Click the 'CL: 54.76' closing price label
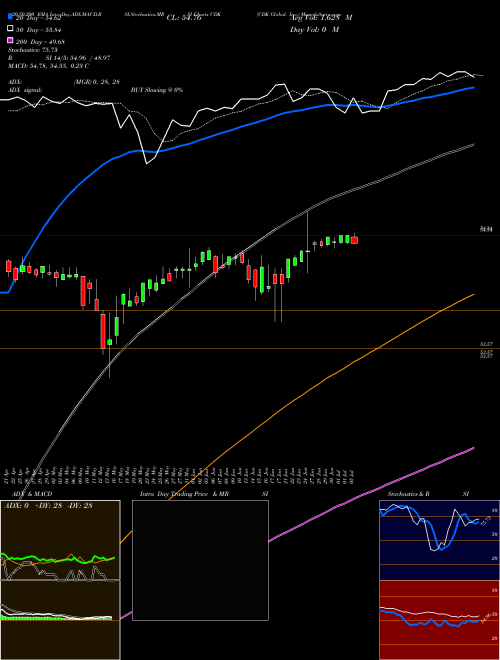This screenshot has width=500, height=660. click(184, 18)
